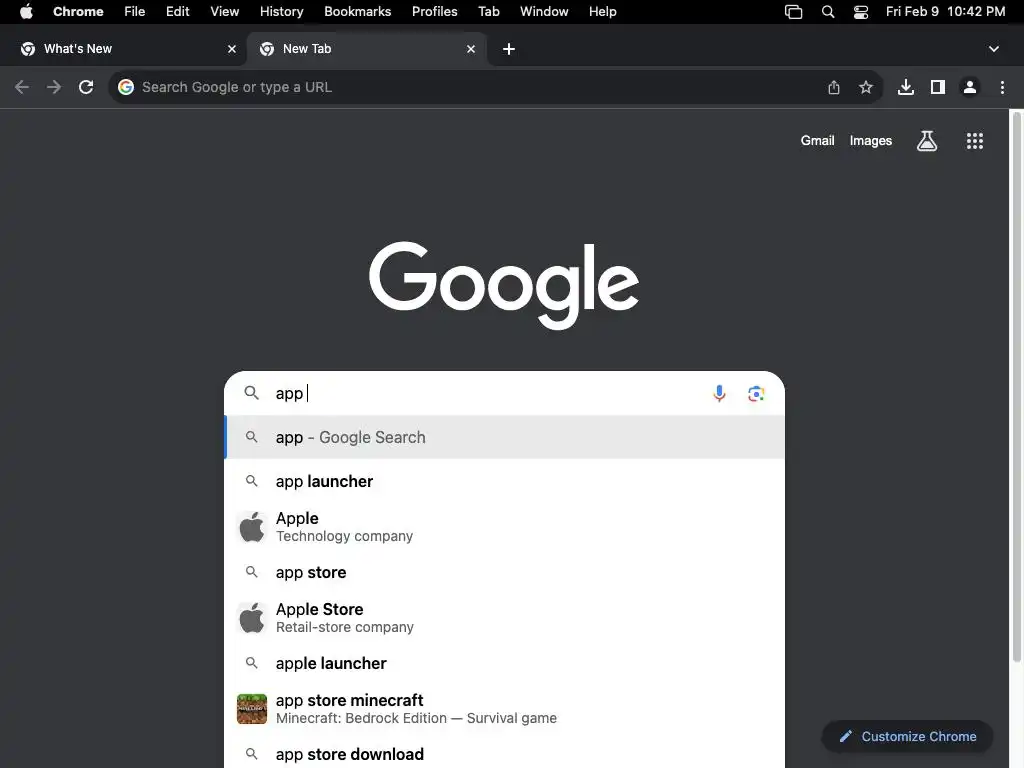
Task: Click the search box magnifier icon
Action: pos(251,392)
